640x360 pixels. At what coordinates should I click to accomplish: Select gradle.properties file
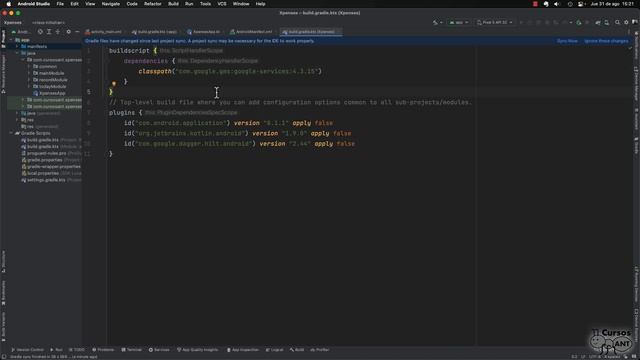(x=51, y=160)
